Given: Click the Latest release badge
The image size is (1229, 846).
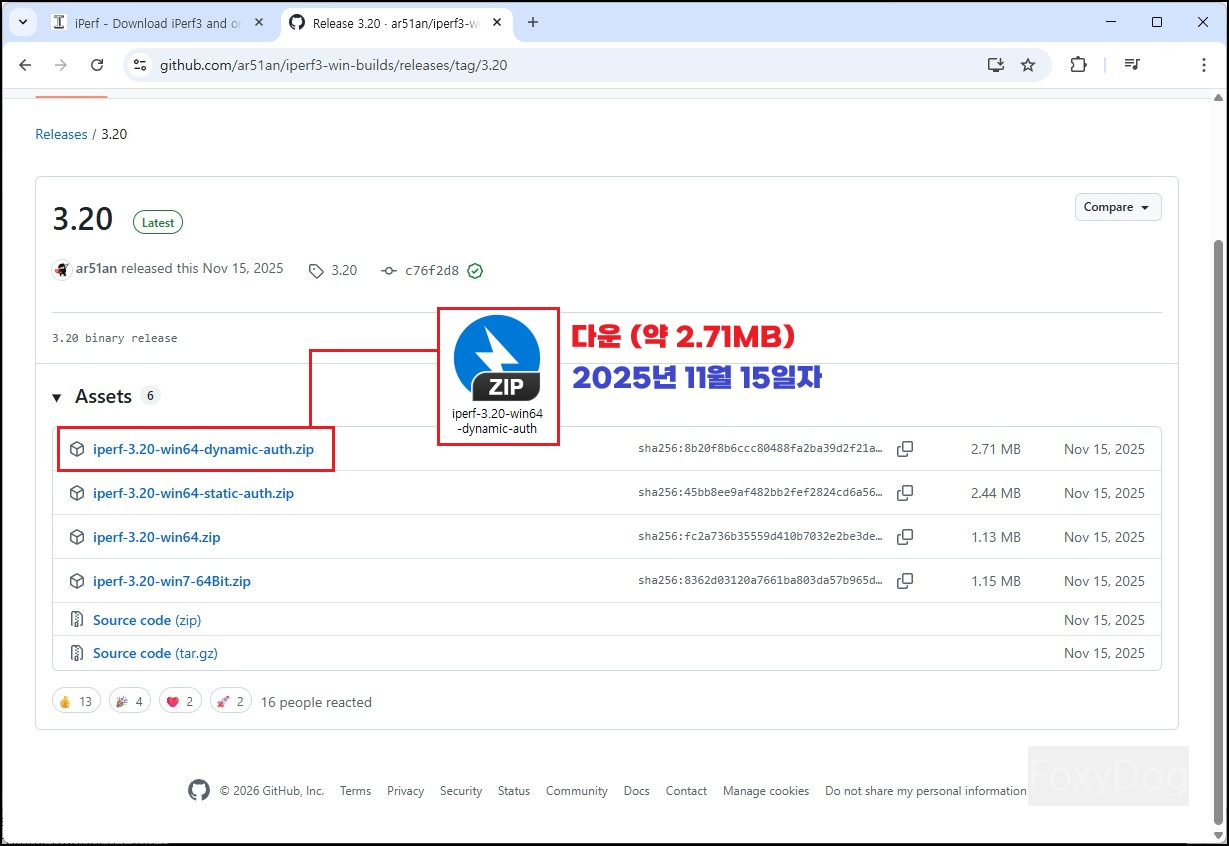Looking at the screenshot, I should point(158,223).
